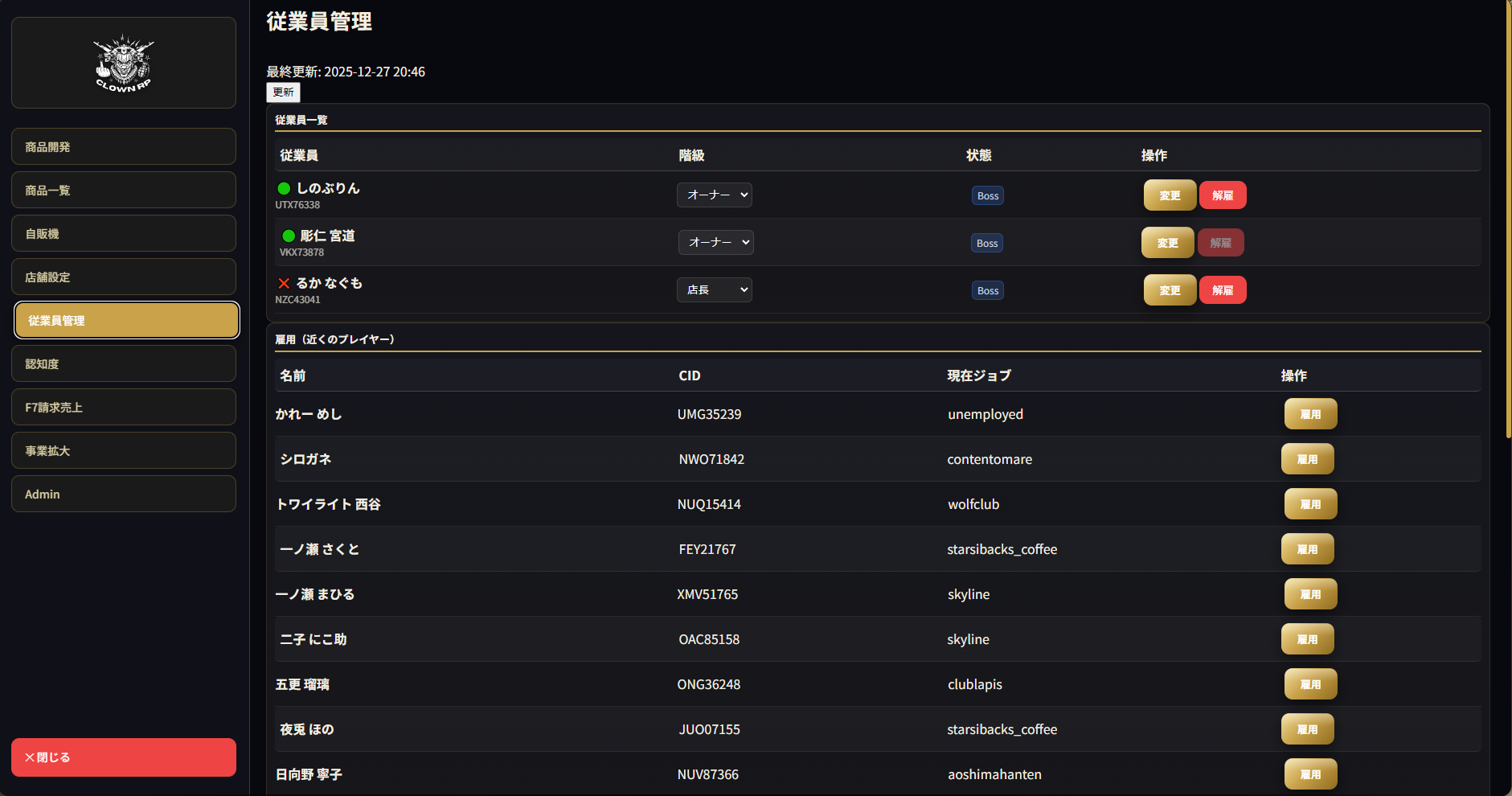
Task: Fire るか なぐも with the 解雇 button
Action: point(1222,290)
